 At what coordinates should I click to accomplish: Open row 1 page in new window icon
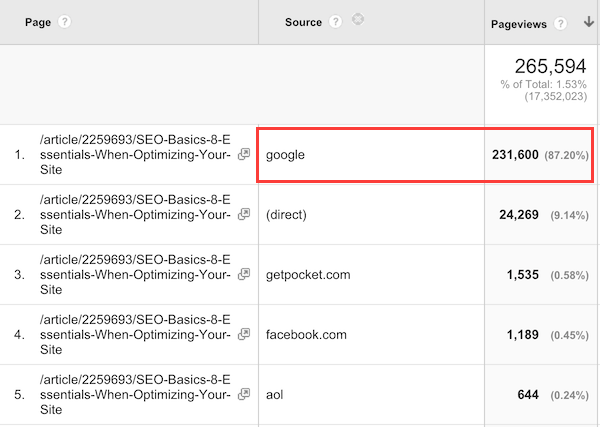click(244, 155)
